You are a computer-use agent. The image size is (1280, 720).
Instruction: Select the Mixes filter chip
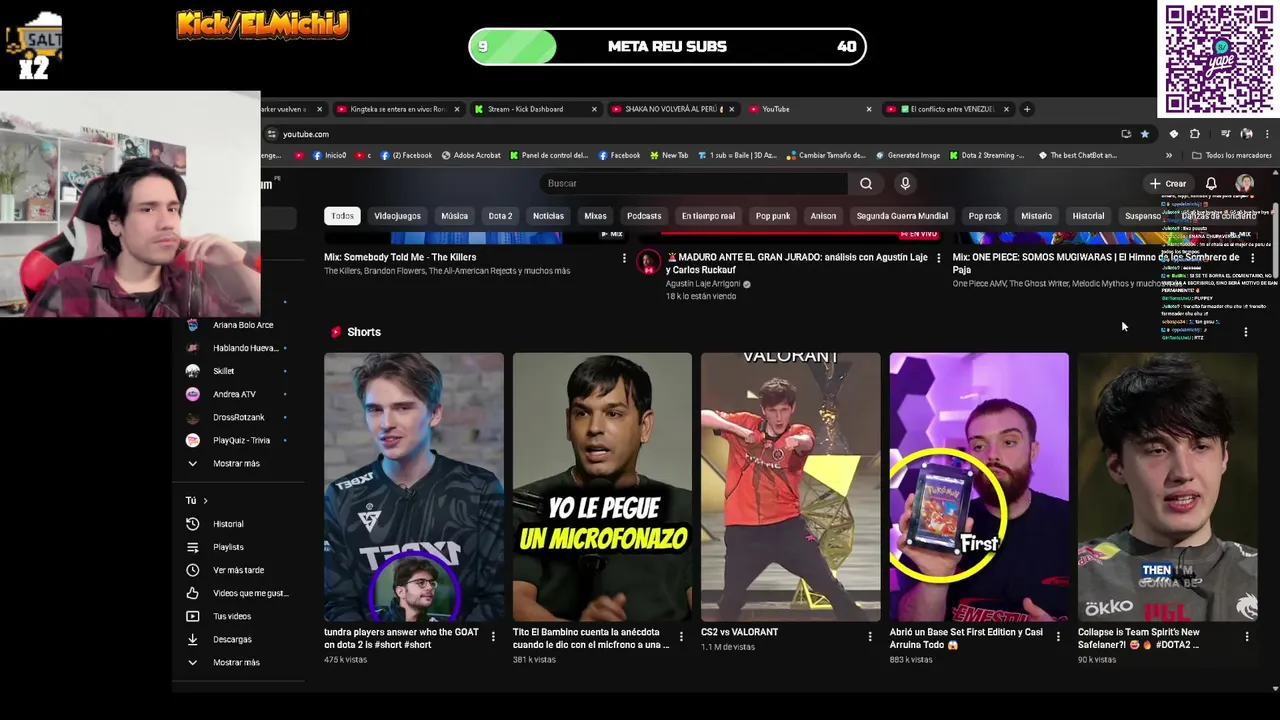pos(595,216)
